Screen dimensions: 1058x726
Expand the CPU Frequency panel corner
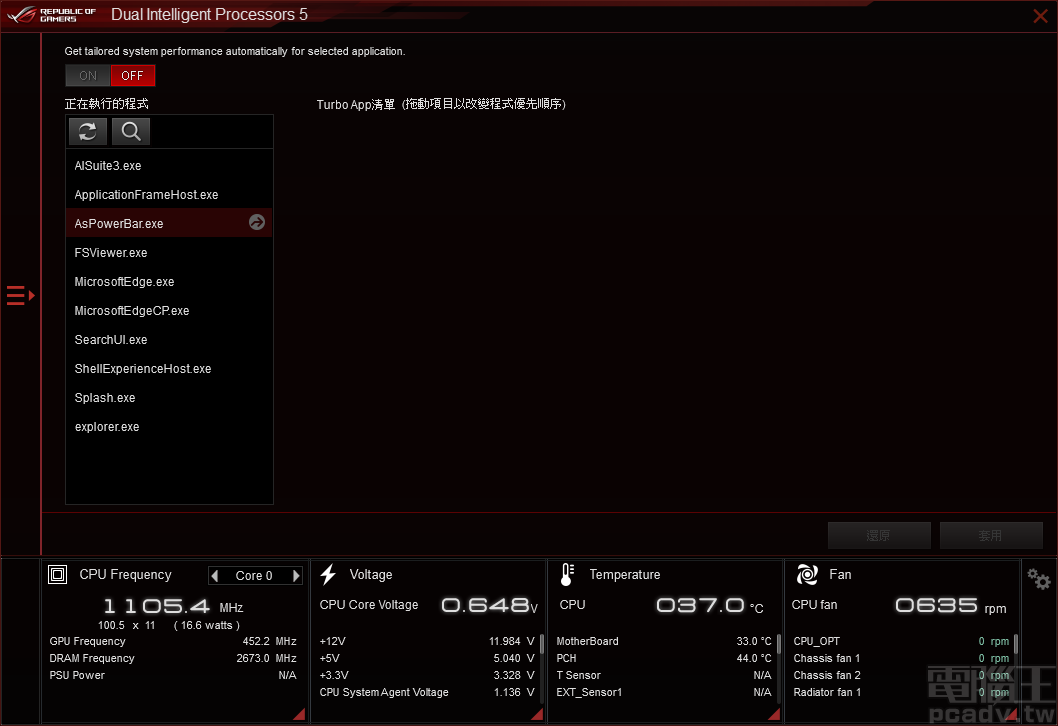click(x=300, y=715)
